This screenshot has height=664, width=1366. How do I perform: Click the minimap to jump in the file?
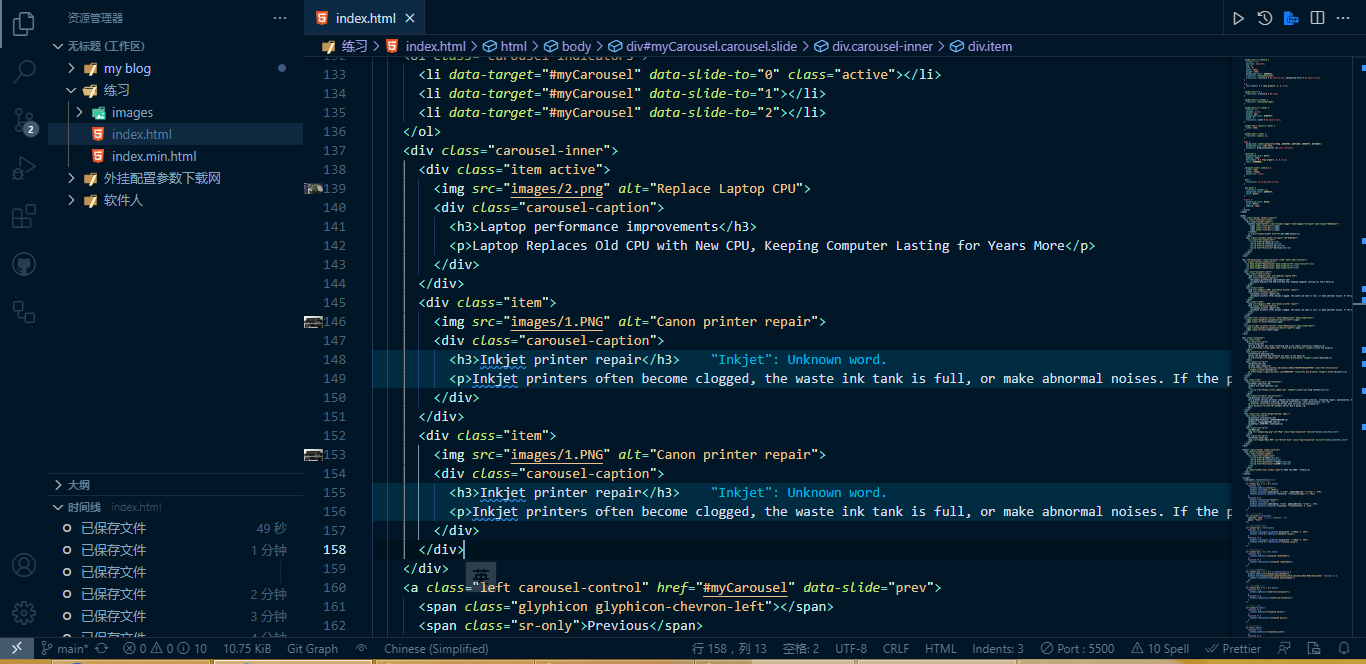(x=1296, y=300)
